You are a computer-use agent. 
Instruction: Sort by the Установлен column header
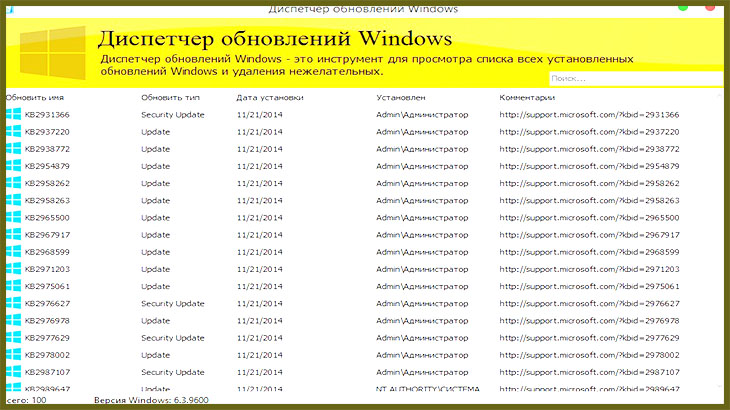[x=401, y=98]
